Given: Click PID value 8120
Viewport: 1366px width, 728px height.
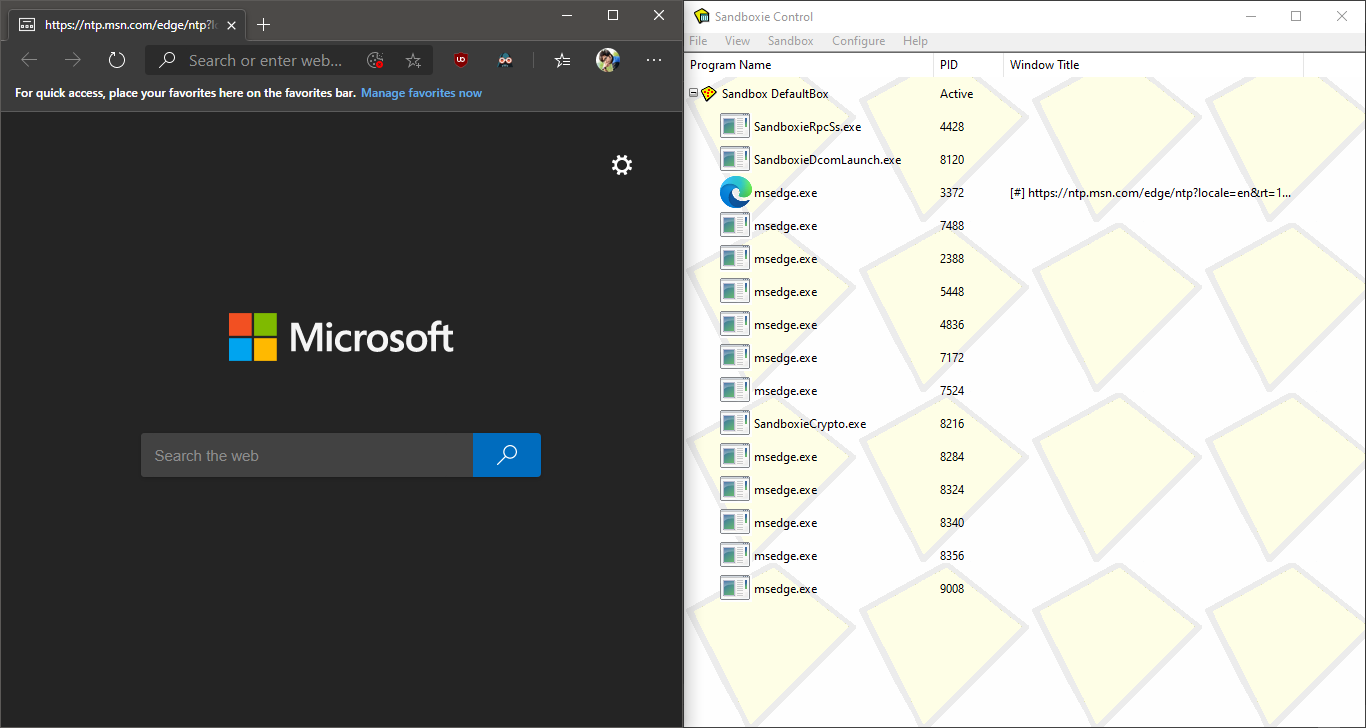Looking at the screenshot, I should point(952,160).
